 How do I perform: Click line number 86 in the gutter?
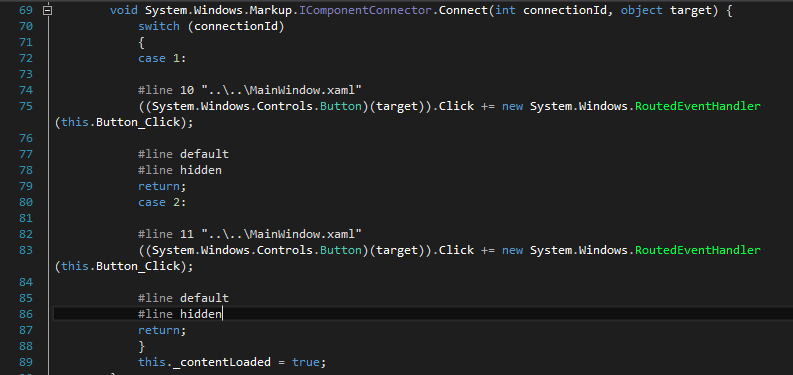tap(26, 314)
